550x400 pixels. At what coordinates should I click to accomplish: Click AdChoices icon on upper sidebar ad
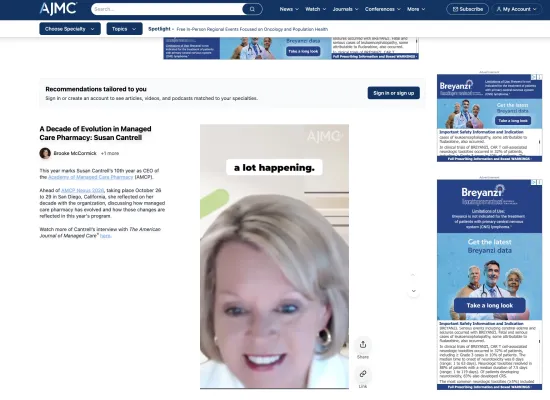click(x=534, y=77)
